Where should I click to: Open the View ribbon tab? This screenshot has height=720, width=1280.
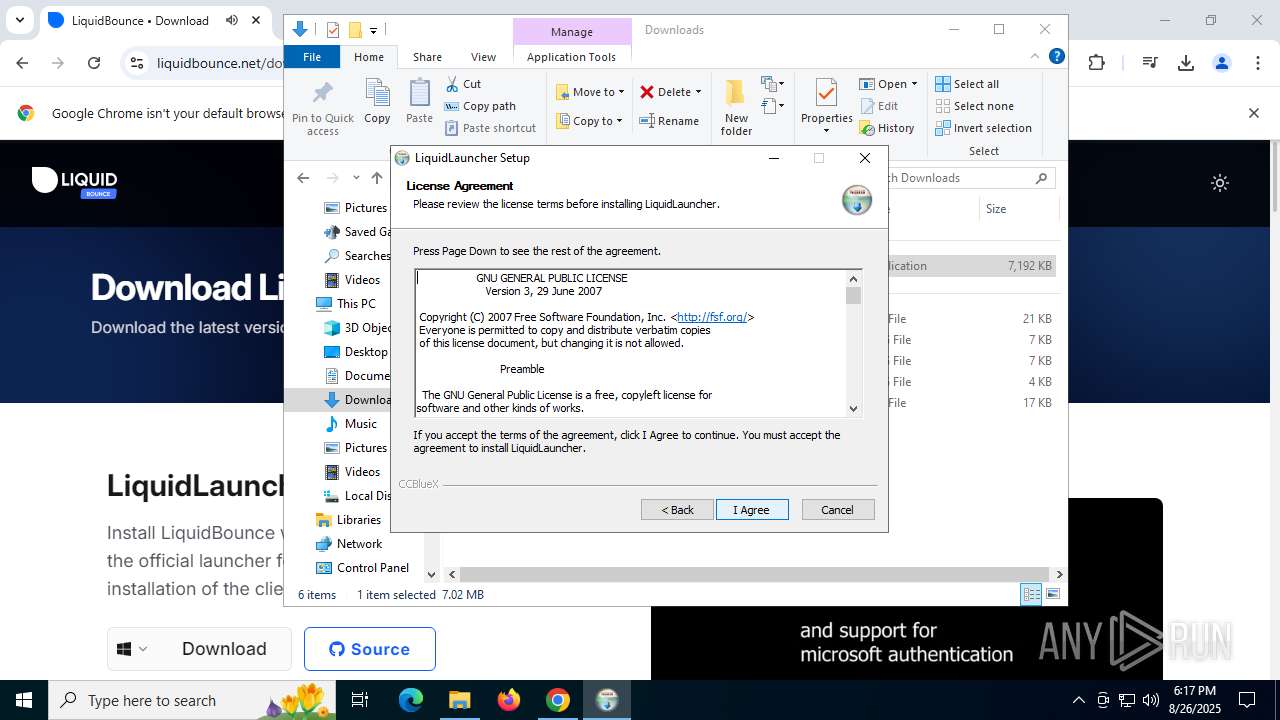pos(483,57)
